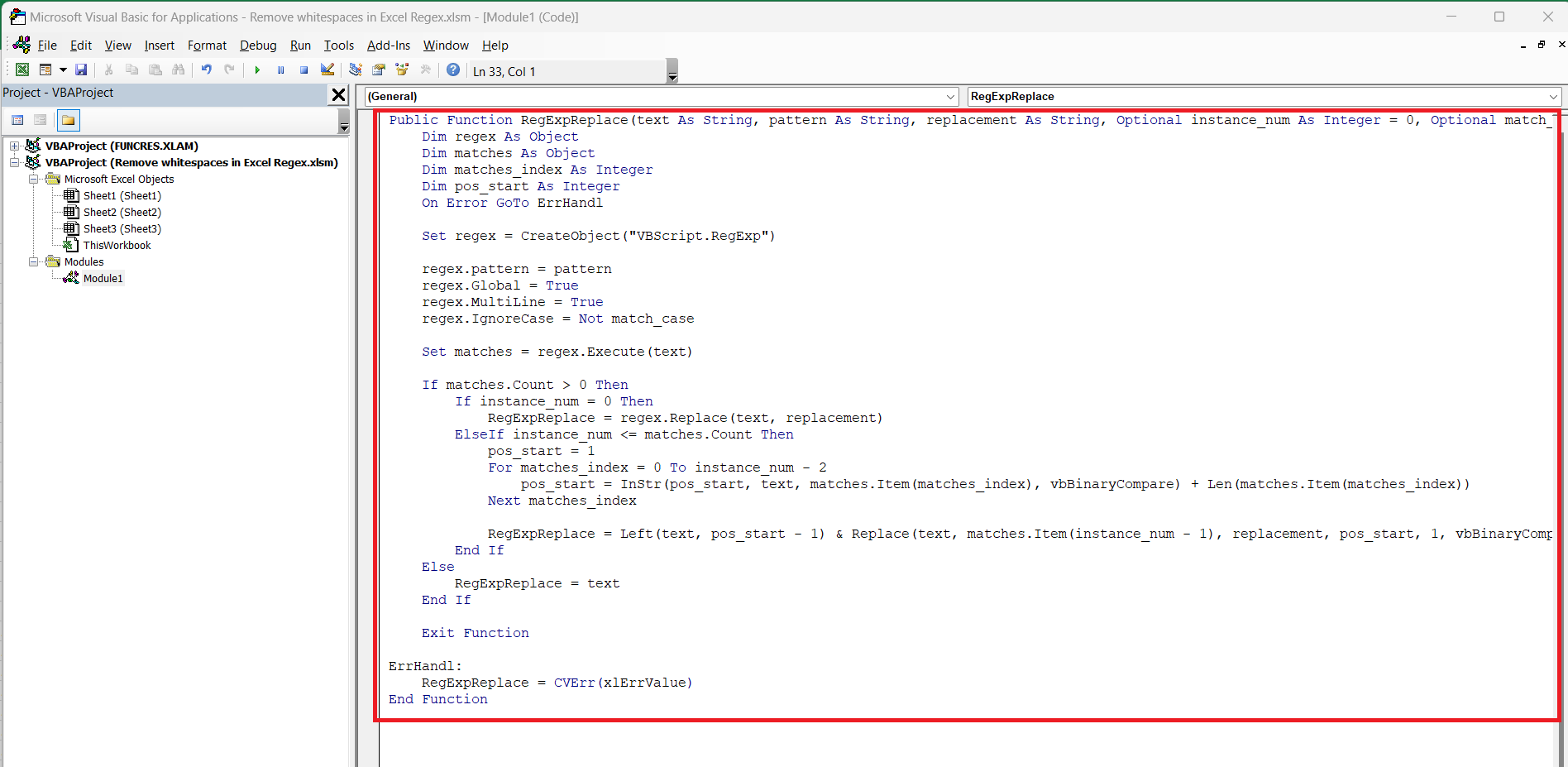Click the View Object icon in Project pane
This screenshot has width=1568, height=767.
pyautogui.click(x=40, y=121)
